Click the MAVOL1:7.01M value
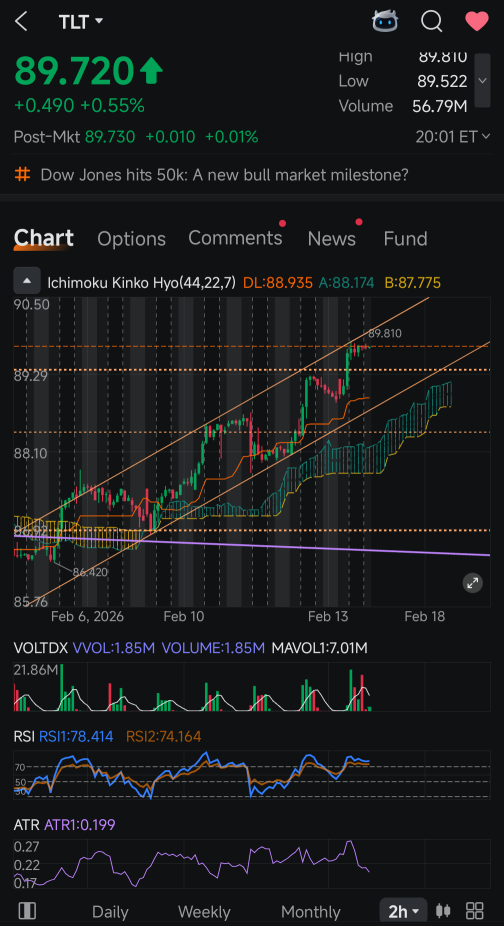Viewport: 504px width, 926px height. coord(319,648)
